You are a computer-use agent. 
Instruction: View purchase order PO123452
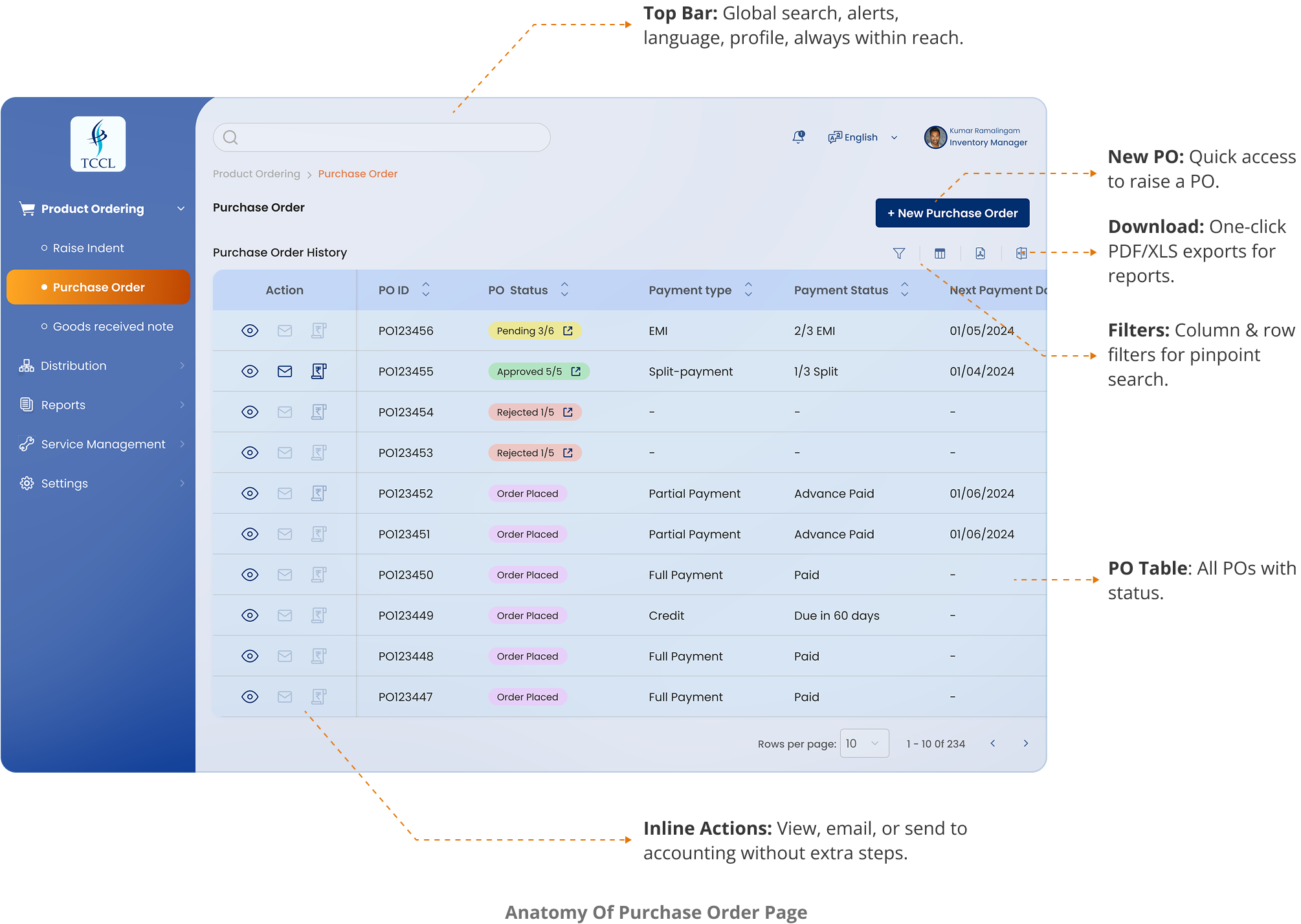[250, 494]
